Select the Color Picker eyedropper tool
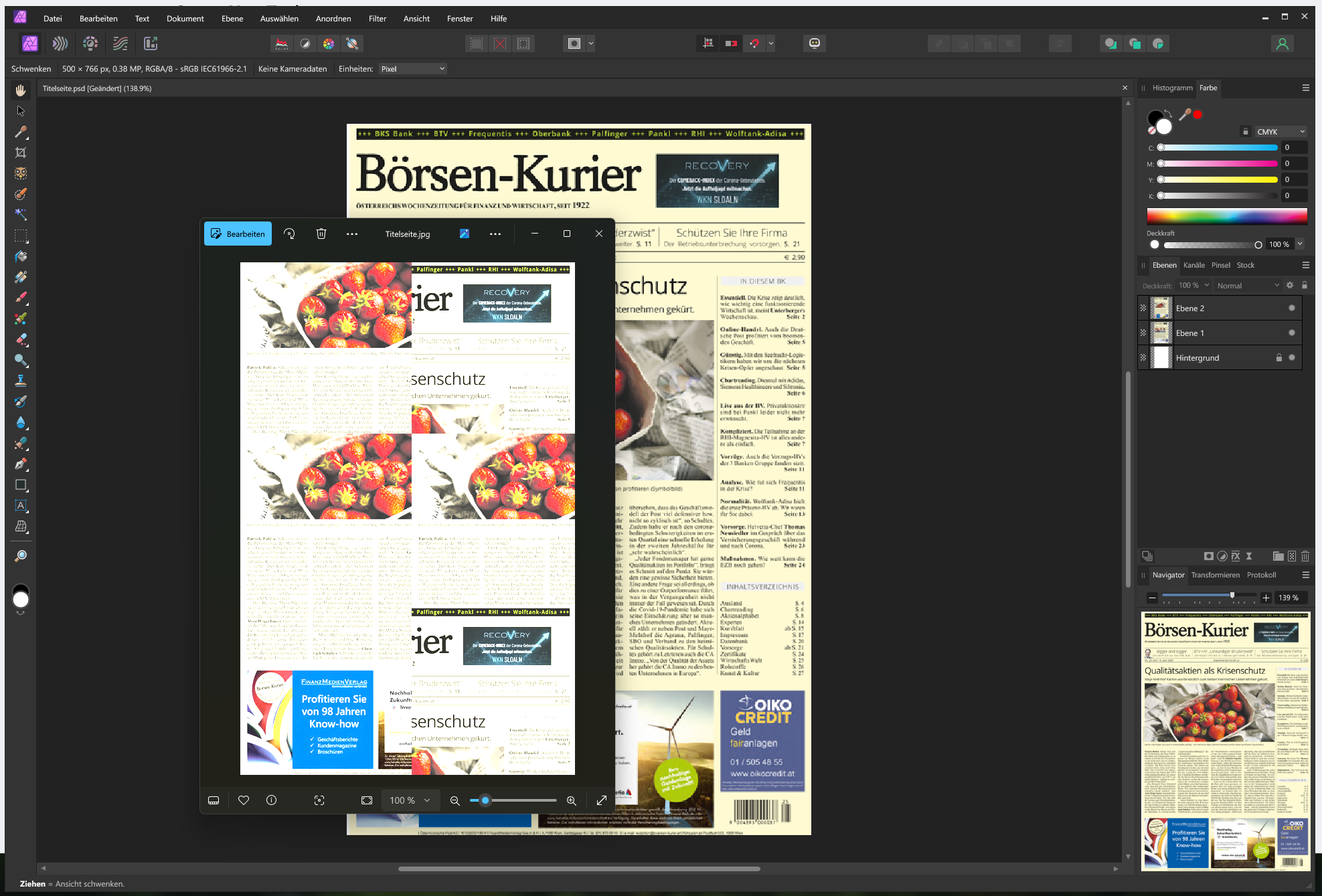 (21, 132)
